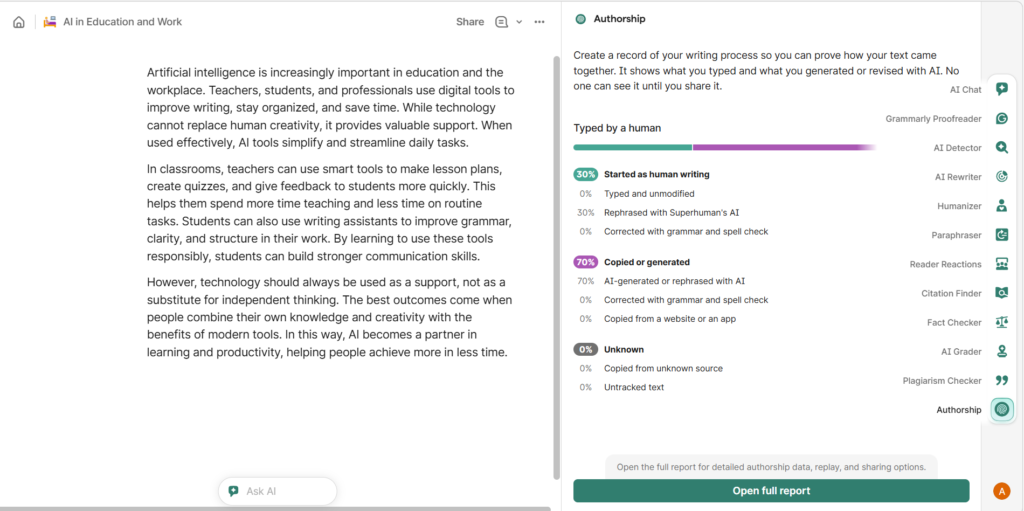
Task: Click the Share menu item
Action: click(x=469, y=22)
